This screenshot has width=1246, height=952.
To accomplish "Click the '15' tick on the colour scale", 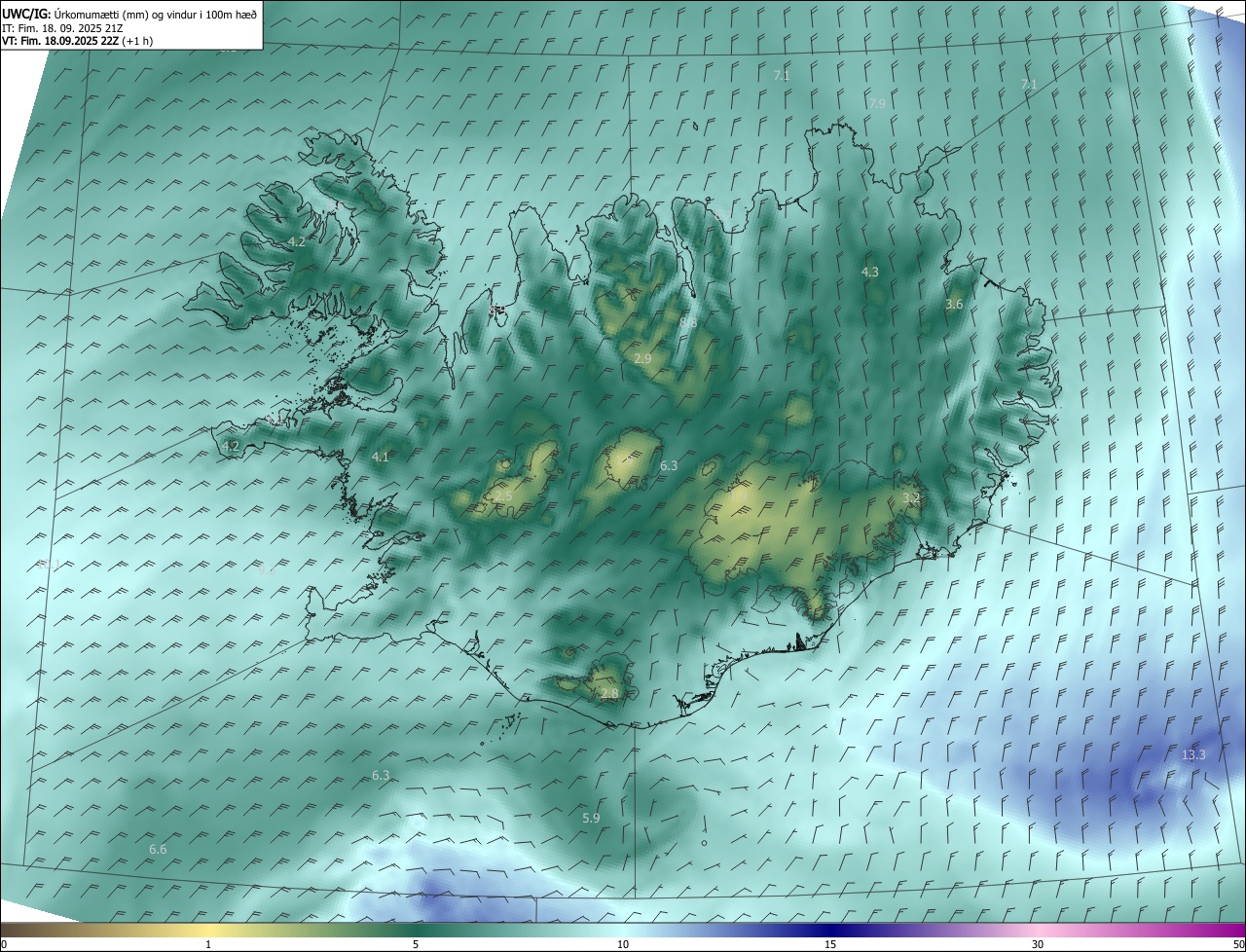I will (x=830, y=944).
